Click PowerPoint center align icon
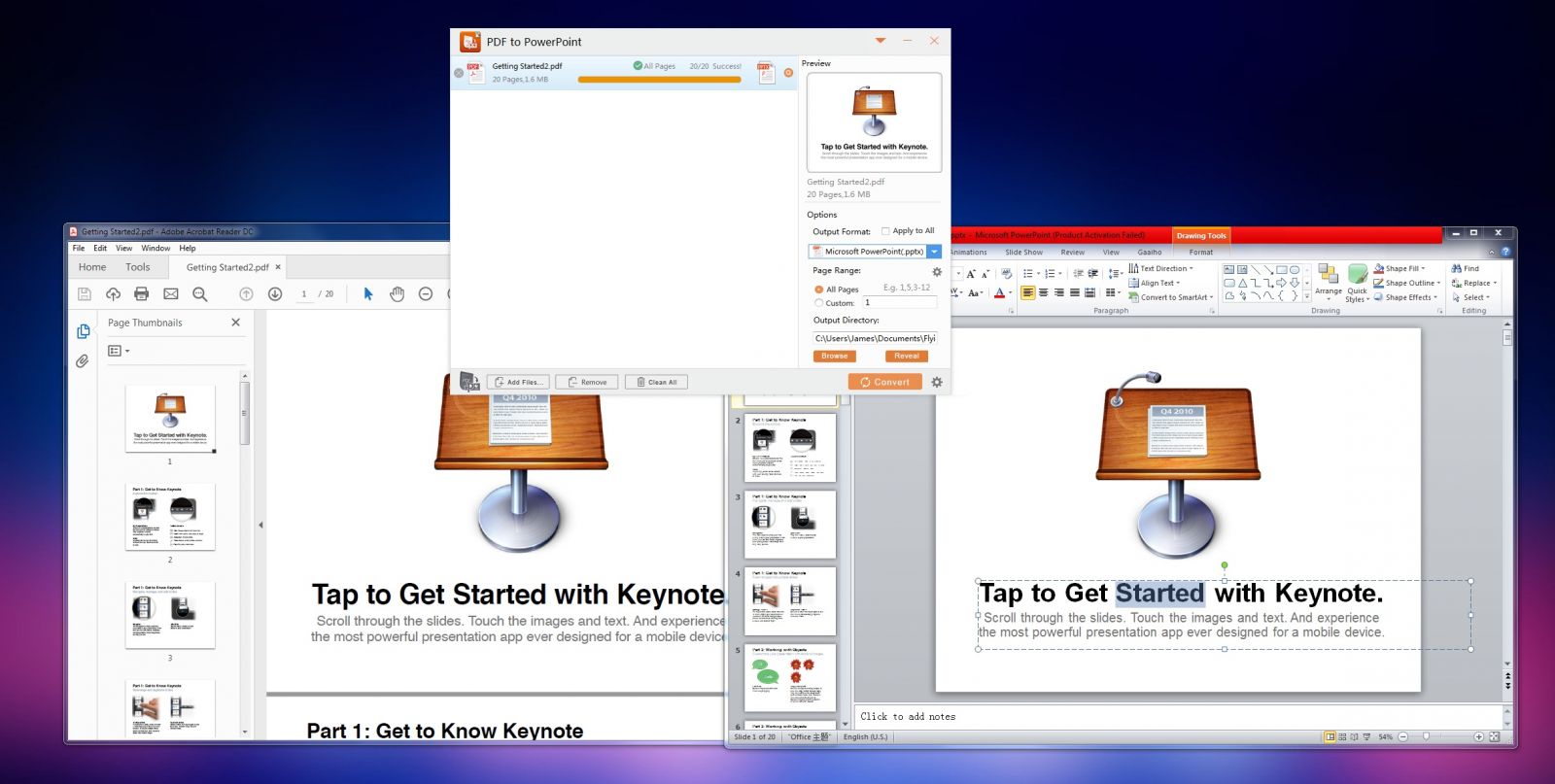 click(1044, 292)
